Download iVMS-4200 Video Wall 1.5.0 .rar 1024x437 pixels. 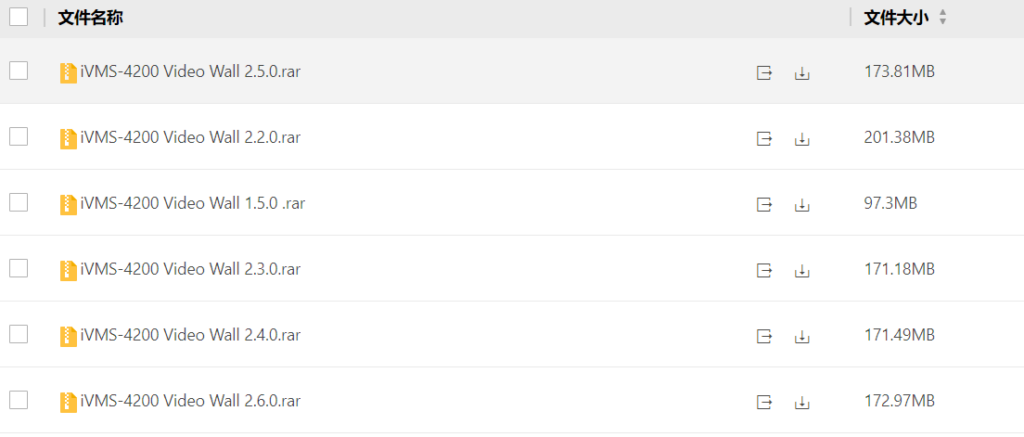[x=801, y=204]
